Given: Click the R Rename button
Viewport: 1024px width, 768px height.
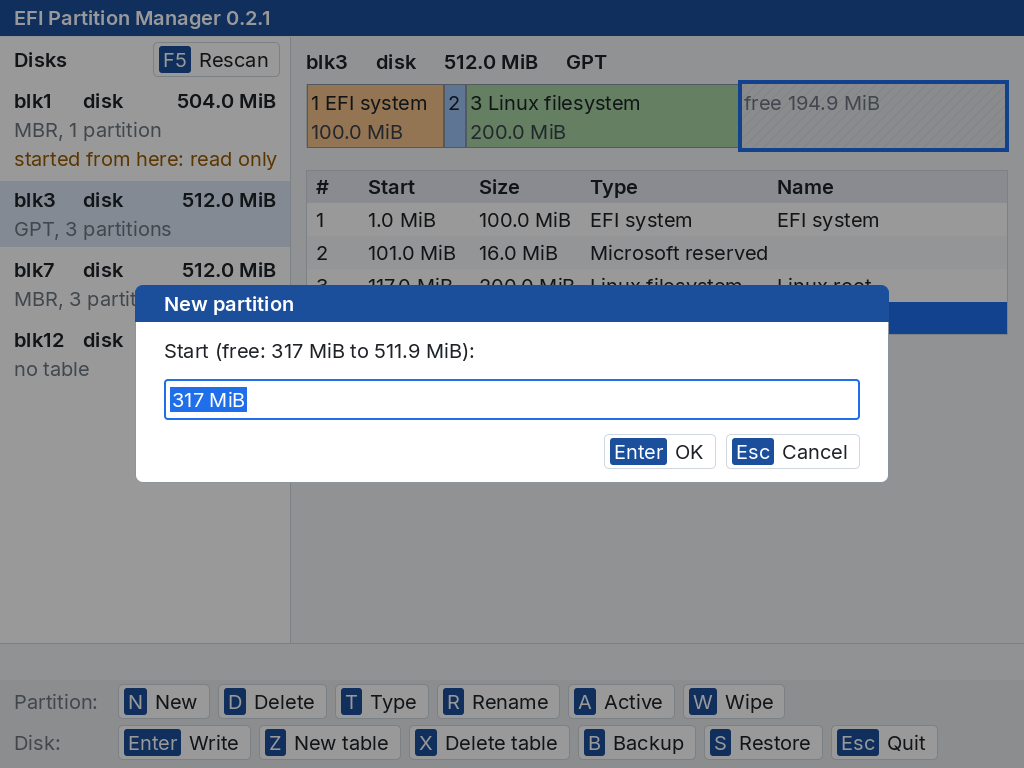Looking at the screenshot, I should pos(498,702).
